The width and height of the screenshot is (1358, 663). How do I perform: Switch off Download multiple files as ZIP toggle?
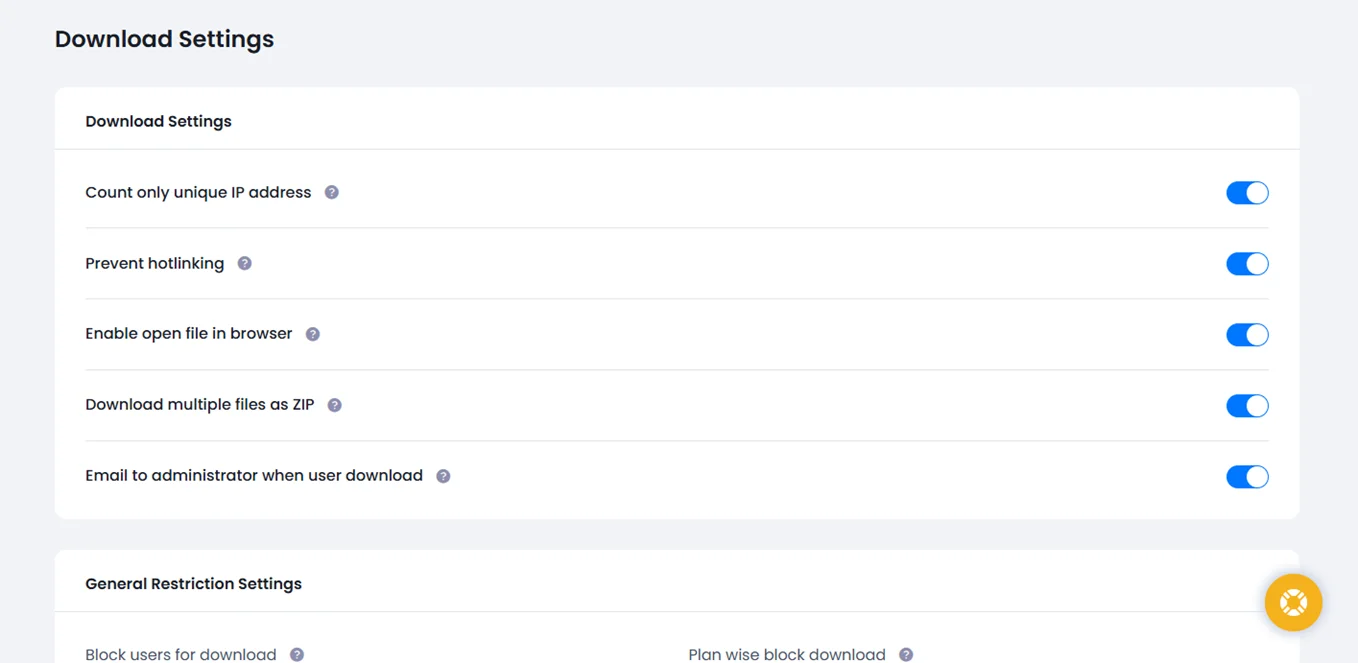coord(1247,406)
